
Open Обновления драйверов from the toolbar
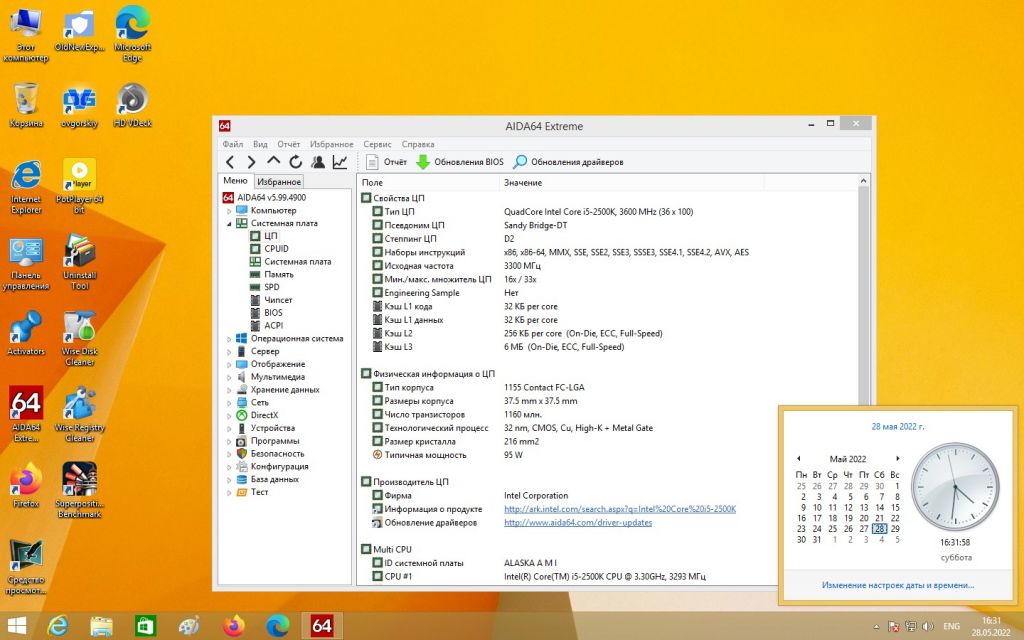[x=568, y=162]
